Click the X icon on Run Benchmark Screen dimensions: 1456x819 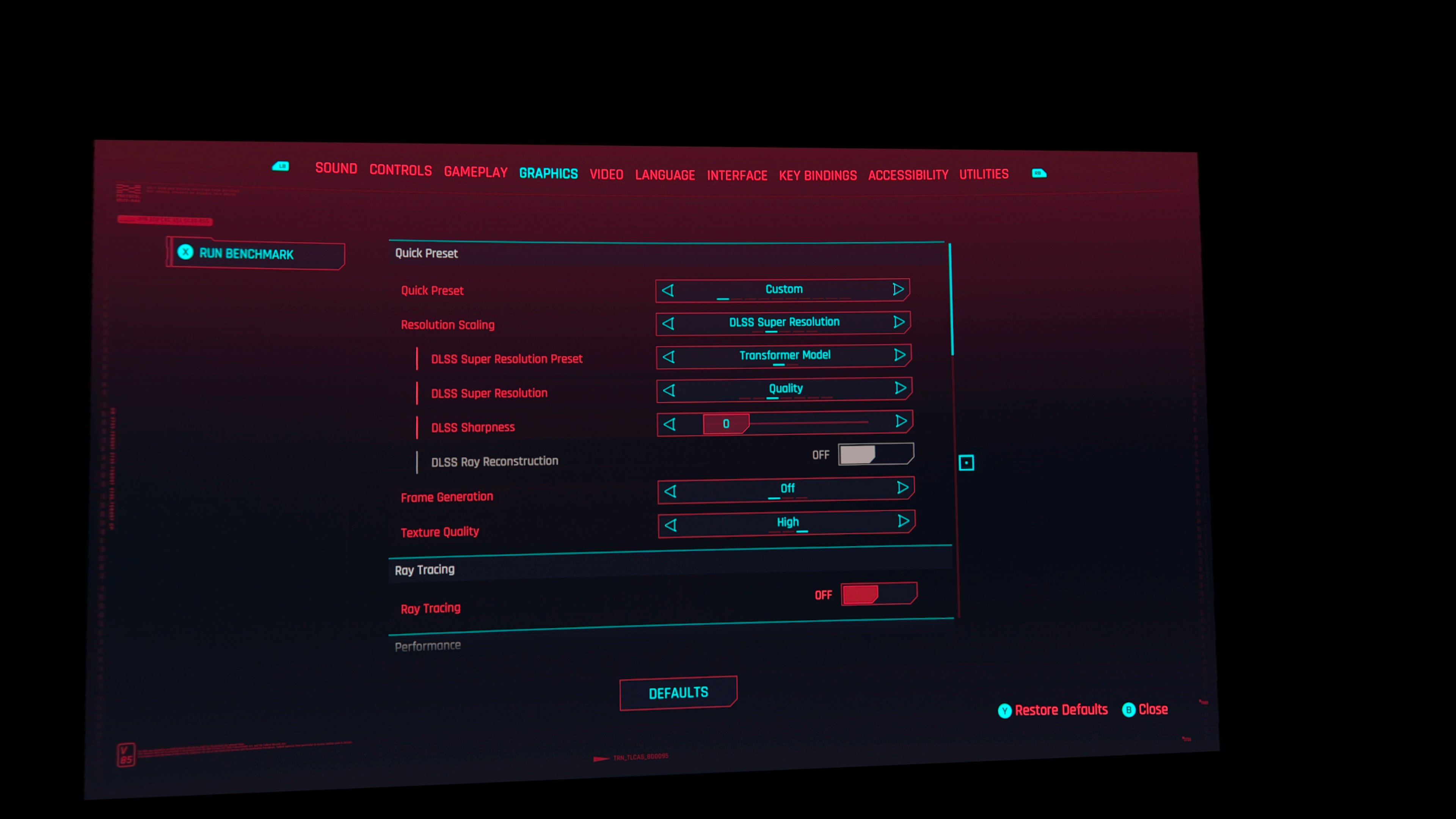(185, 252)
